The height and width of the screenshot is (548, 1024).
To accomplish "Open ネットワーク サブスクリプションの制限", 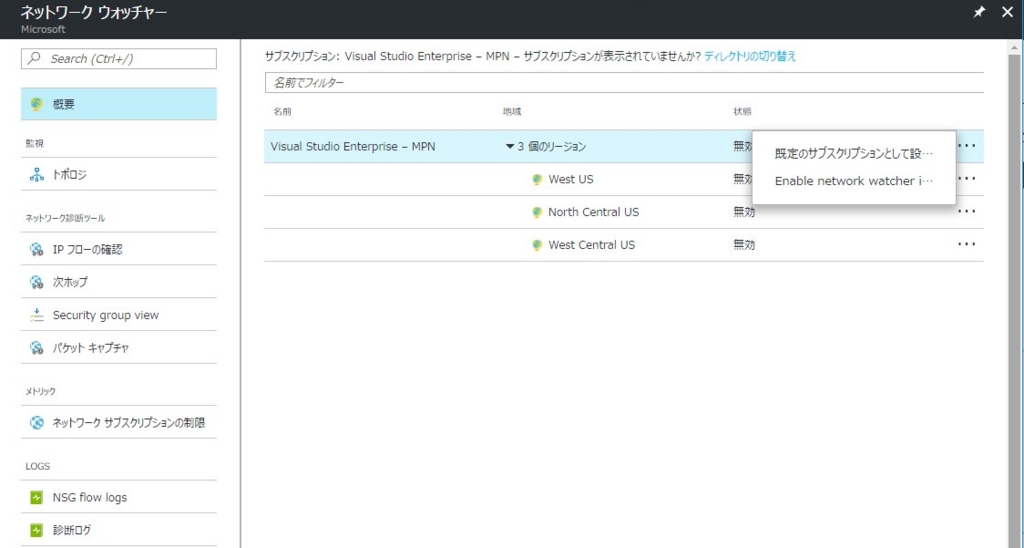I will coord(119,423).
